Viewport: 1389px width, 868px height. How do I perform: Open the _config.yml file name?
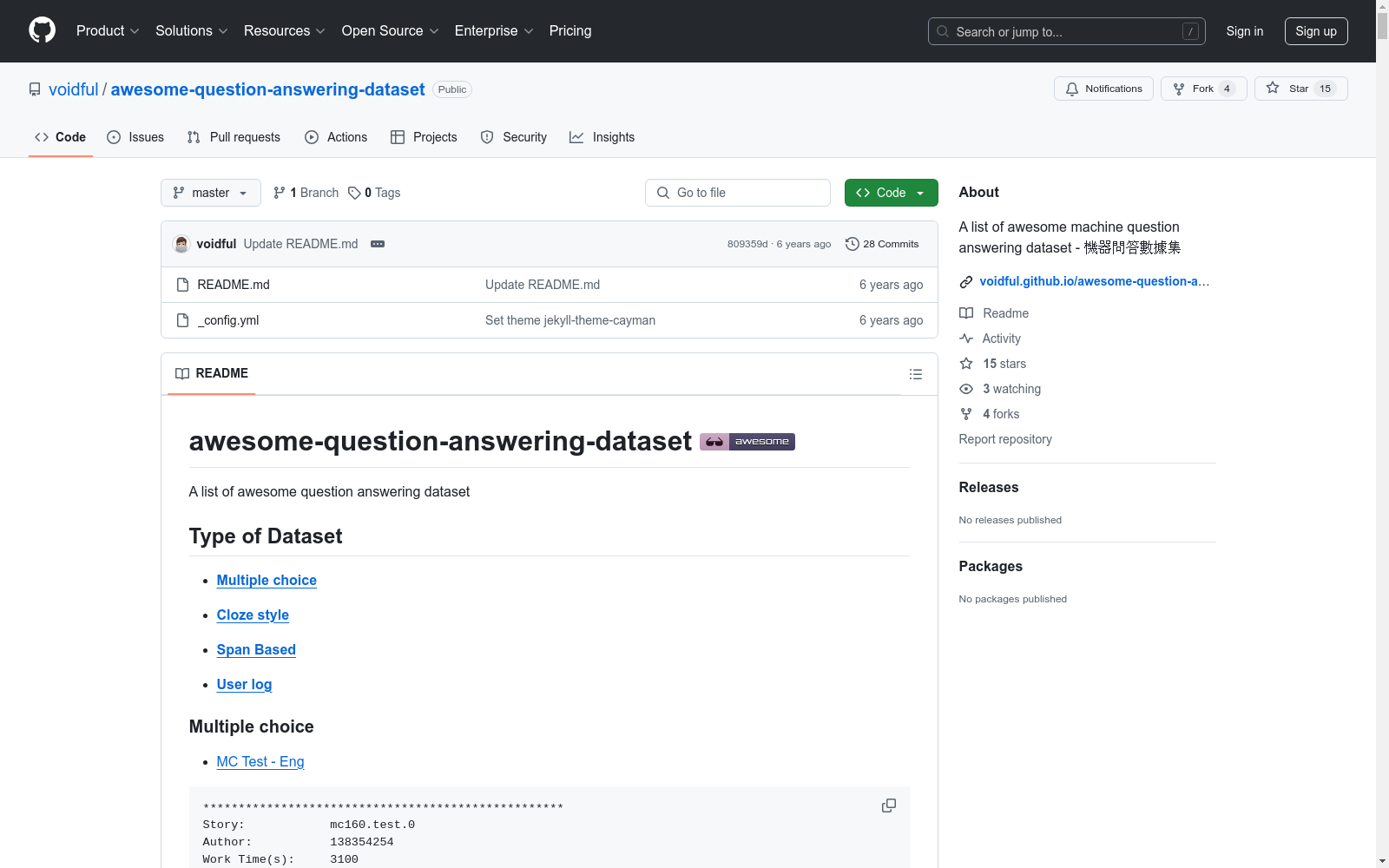(x=228, y=320)
